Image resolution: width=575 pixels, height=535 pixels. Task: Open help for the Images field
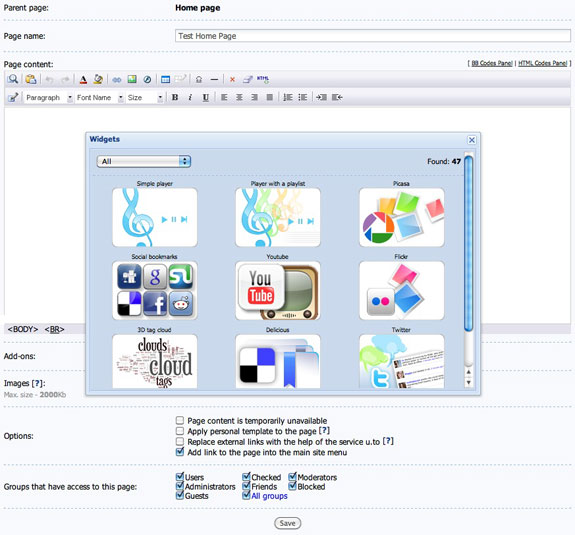[x=37, y=383]
